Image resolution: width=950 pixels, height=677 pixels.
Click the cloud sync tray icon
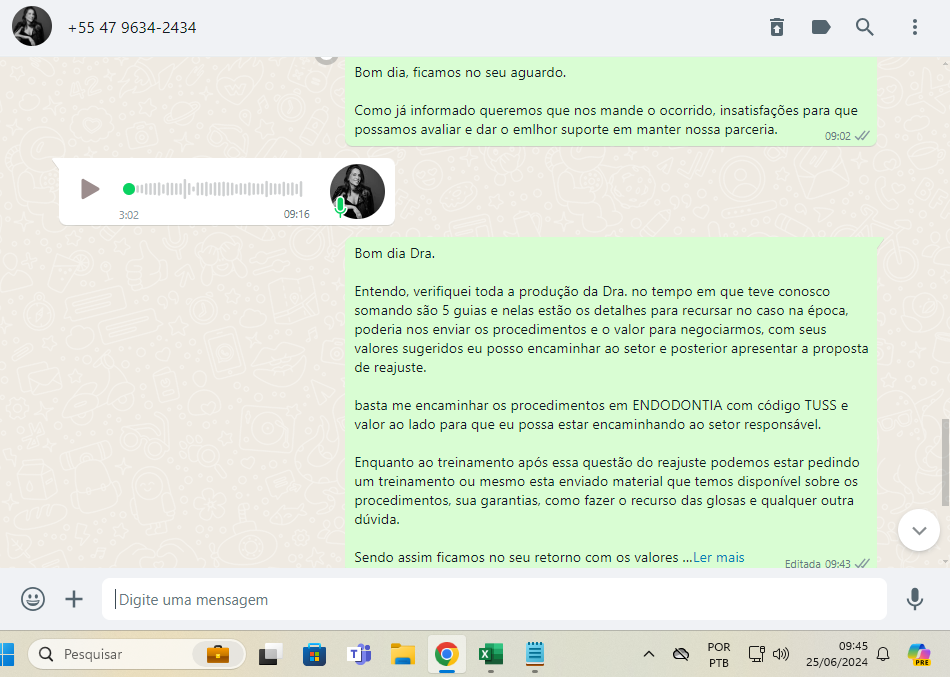[x=681, y=655]
